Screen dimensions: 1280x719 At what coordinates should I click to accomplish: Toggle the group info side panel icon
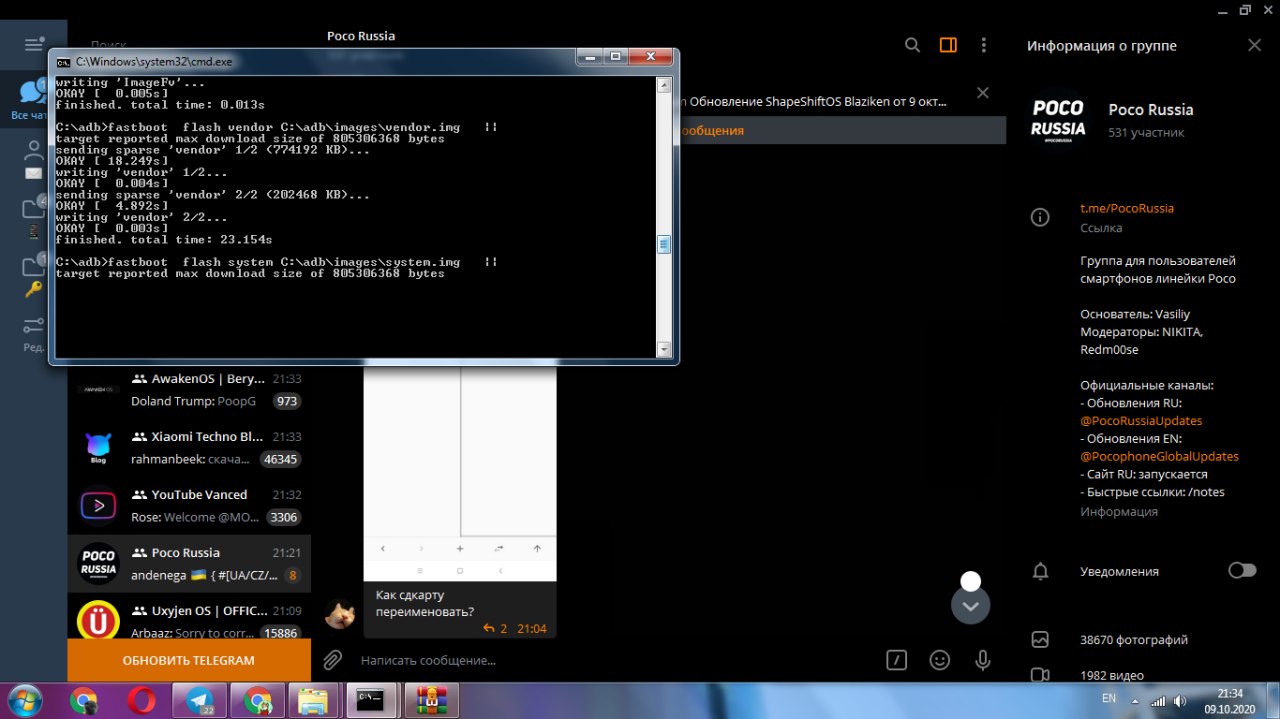(948, 45)
